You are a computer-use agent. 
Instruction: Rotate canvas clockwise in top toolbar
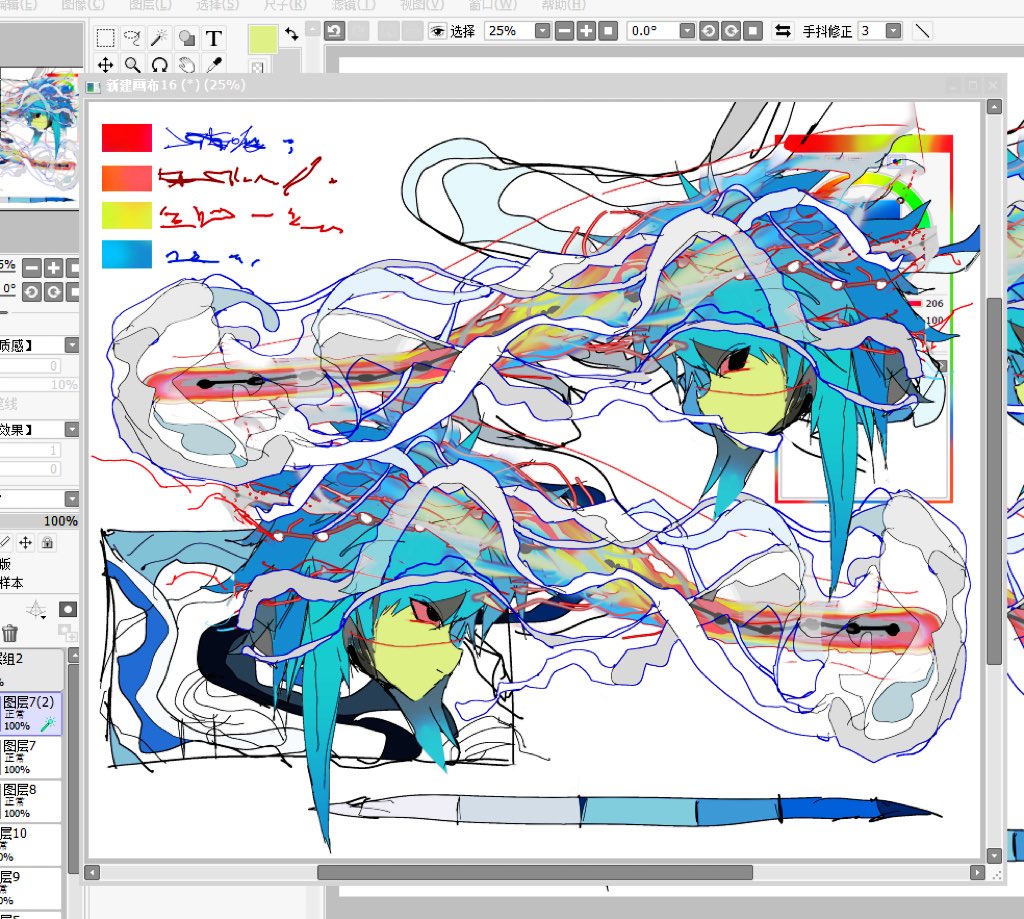[731, 31]
